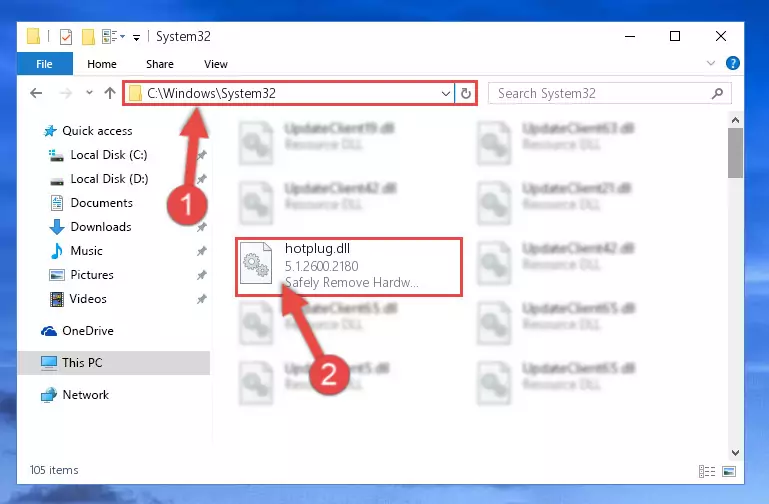Open the Explorer Help icon

click(733, 63)
